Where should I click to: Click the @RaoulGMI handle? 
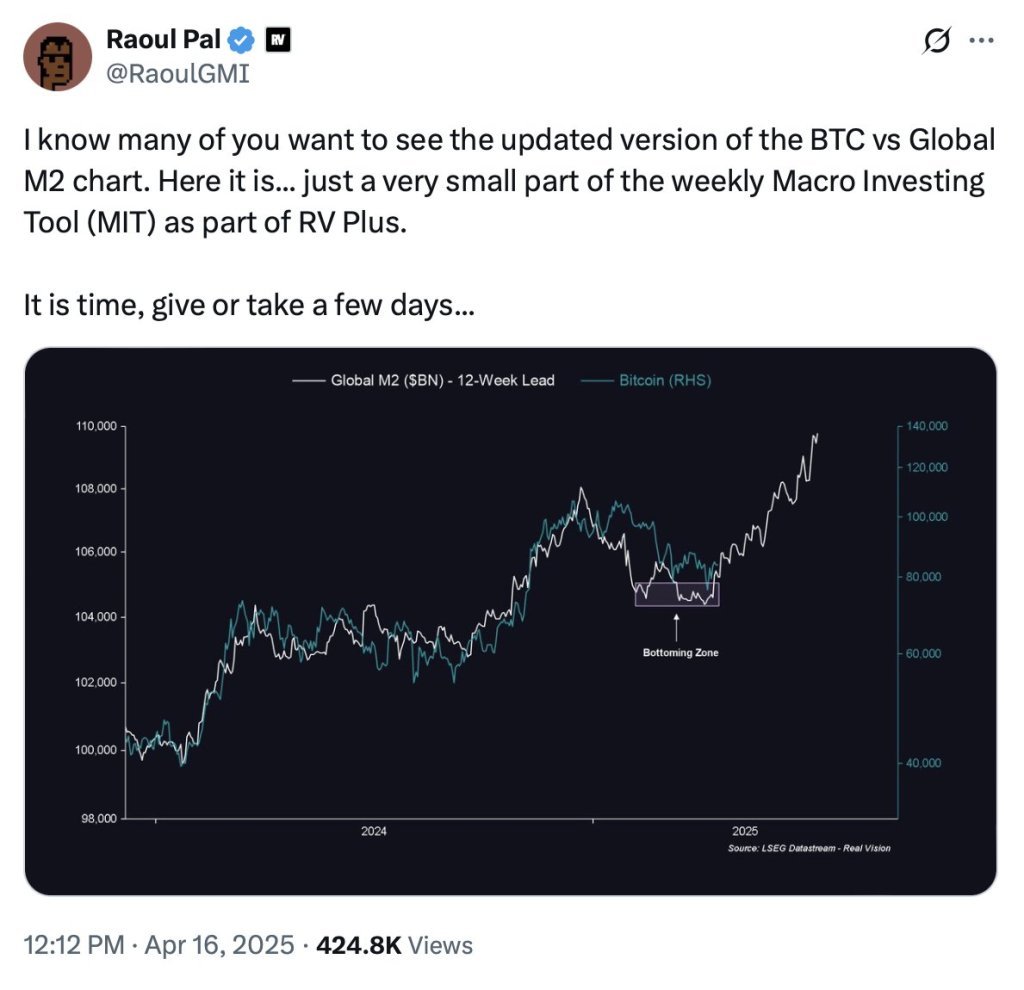pyautogui.click(x=180, y=72)
